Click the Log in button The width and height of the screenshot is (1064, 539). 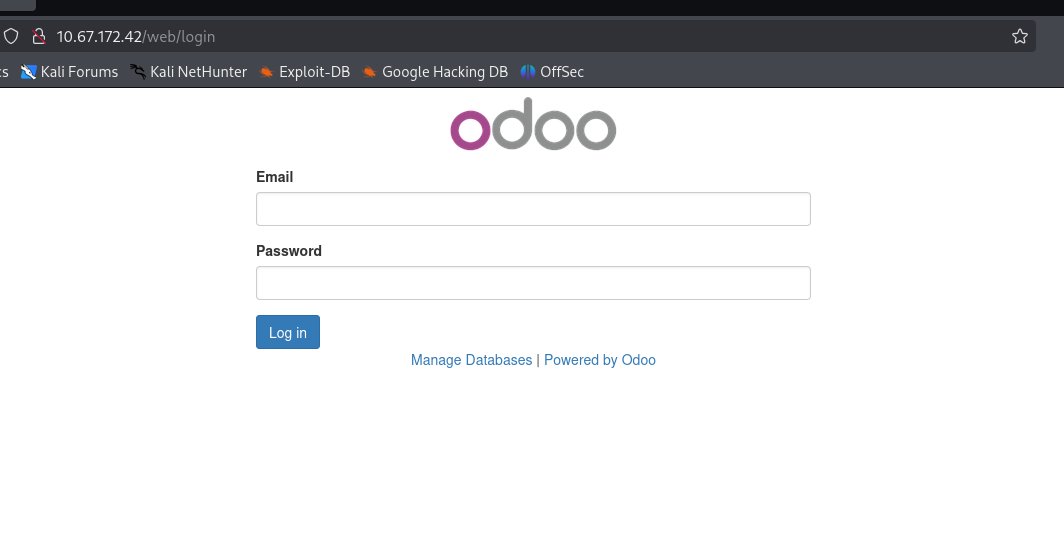click(x=288, y=332)
